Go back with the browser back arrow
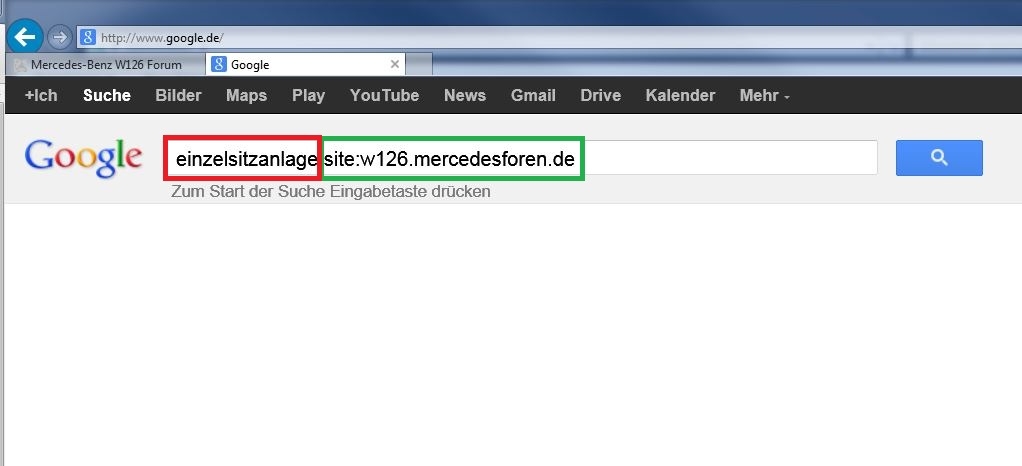This screenshot has height=466, width=1022. coord(25,37)
